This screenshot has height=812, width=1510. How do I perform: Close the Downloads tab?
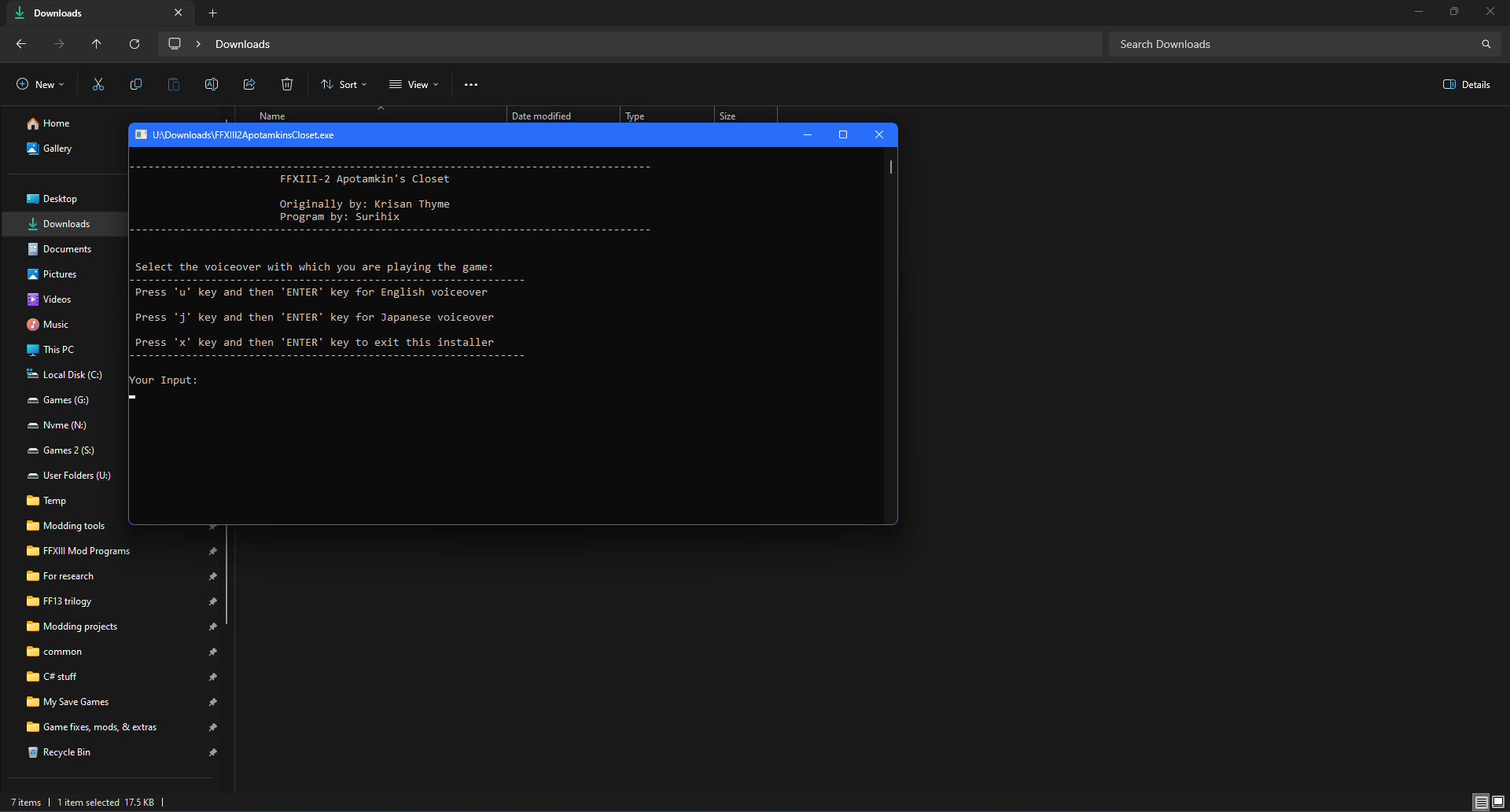coord(179,13)
